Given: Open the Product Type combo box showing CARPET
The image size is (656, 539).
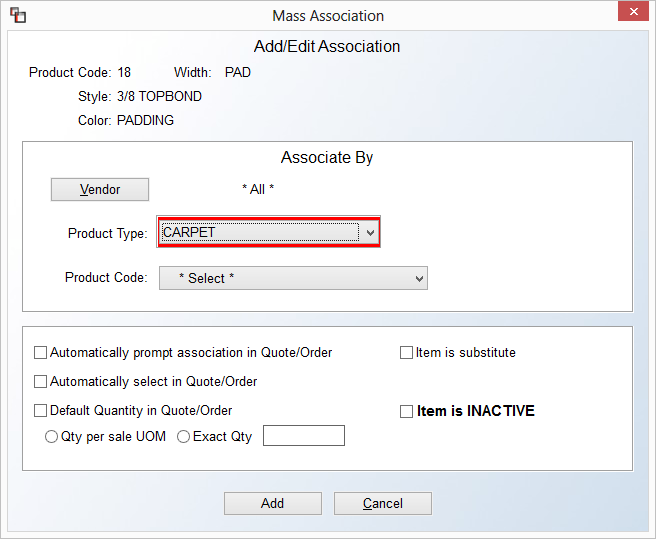Looking at the screenshot, I should (268, 232).
